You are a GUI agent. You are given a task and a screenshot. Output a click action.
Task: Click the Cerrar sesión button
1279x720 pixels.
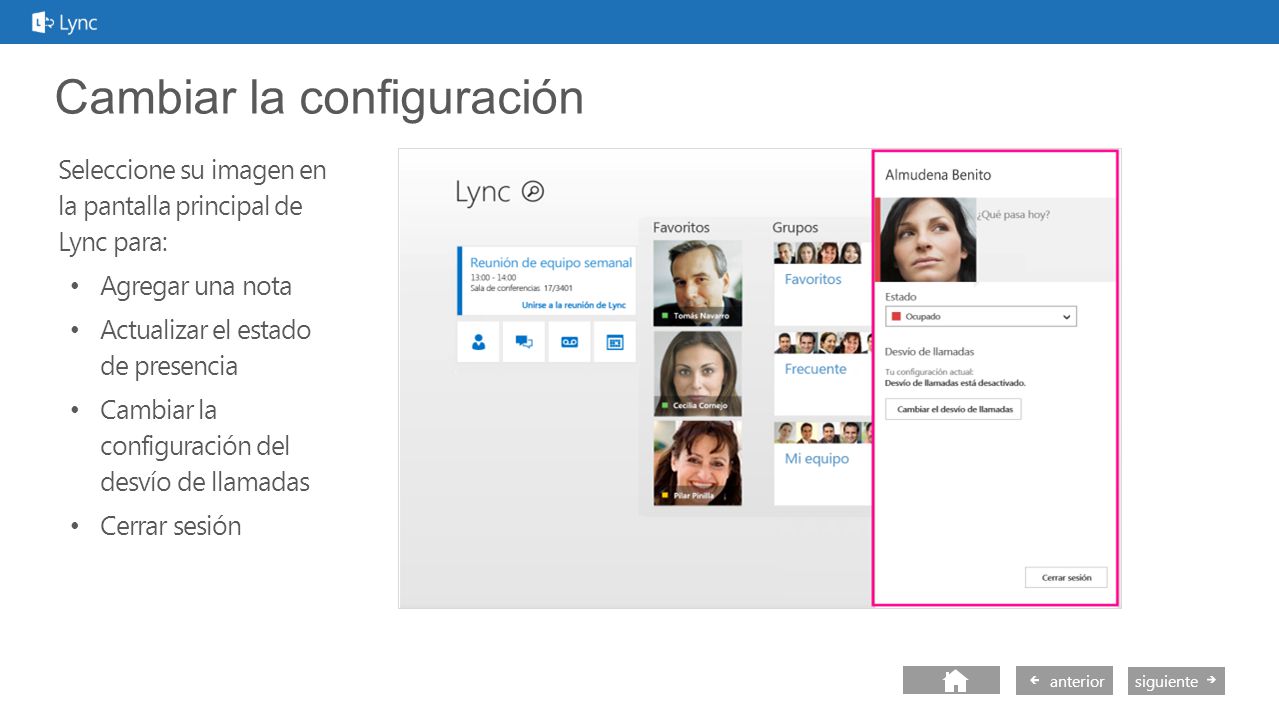tap(1066, 577)
